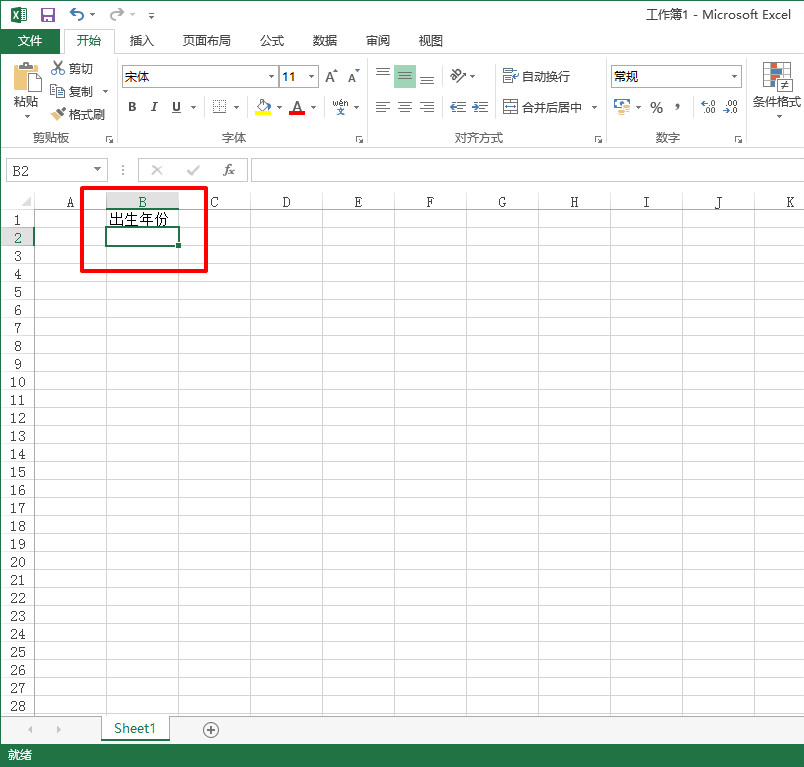804x767 pixels.
Task: Add a new sheet with plus icon
Action: point(211,729)
